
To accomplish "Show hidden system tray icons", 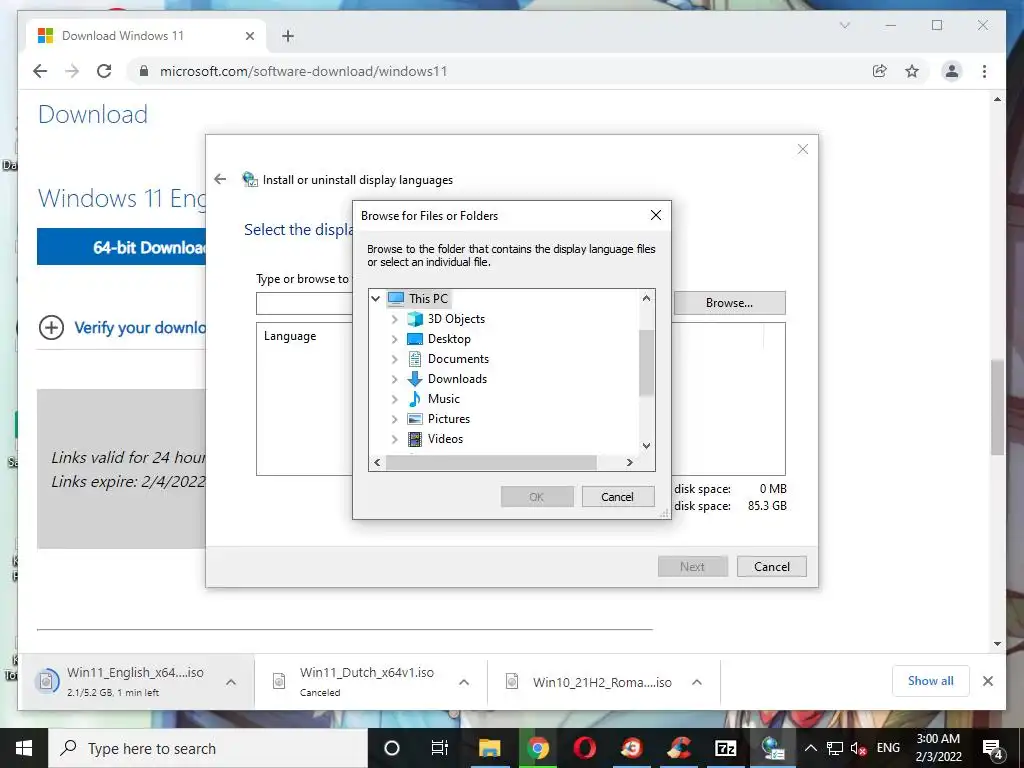I will coord(810,748).
